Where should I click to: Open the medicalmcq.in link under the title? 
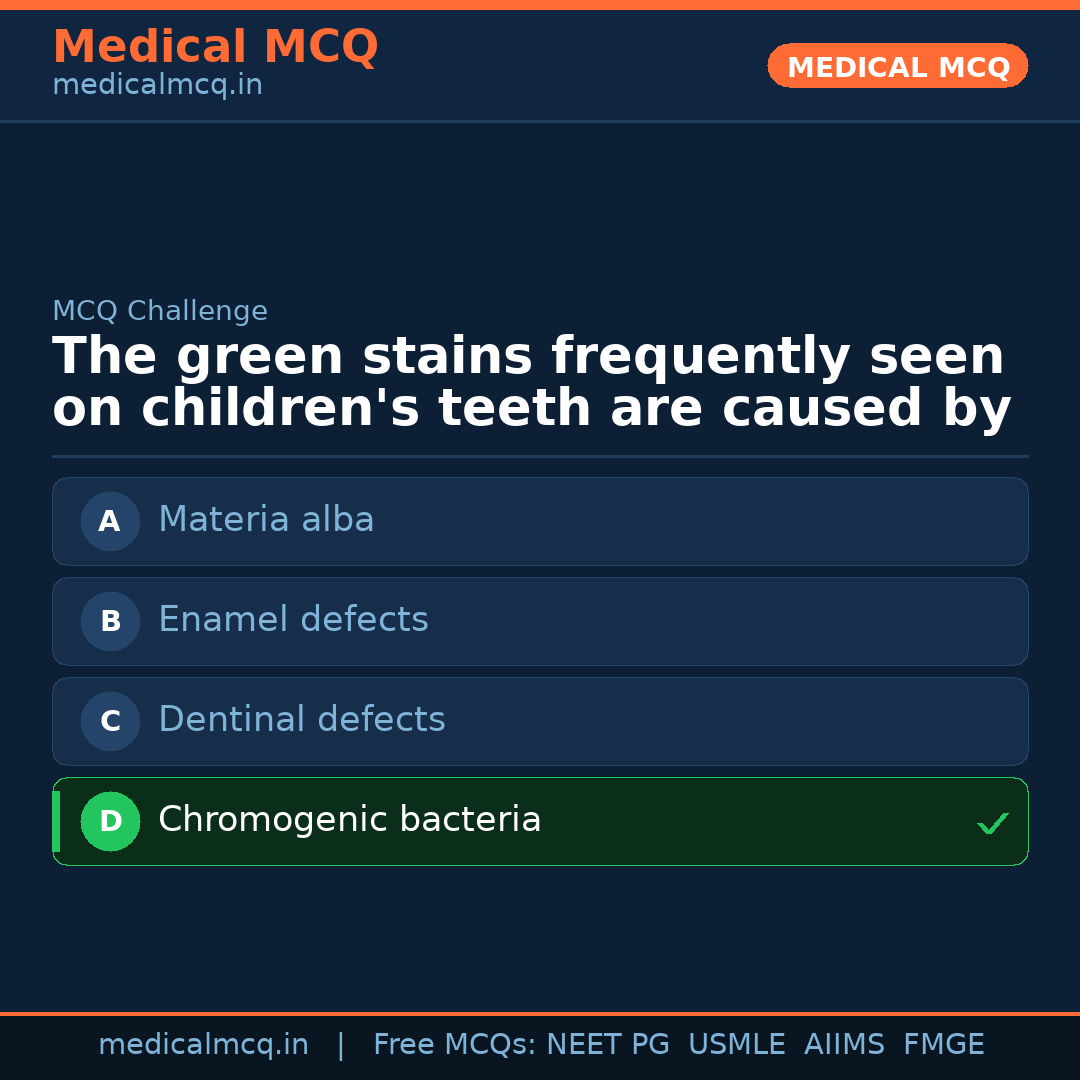click(x=157, y=85)
